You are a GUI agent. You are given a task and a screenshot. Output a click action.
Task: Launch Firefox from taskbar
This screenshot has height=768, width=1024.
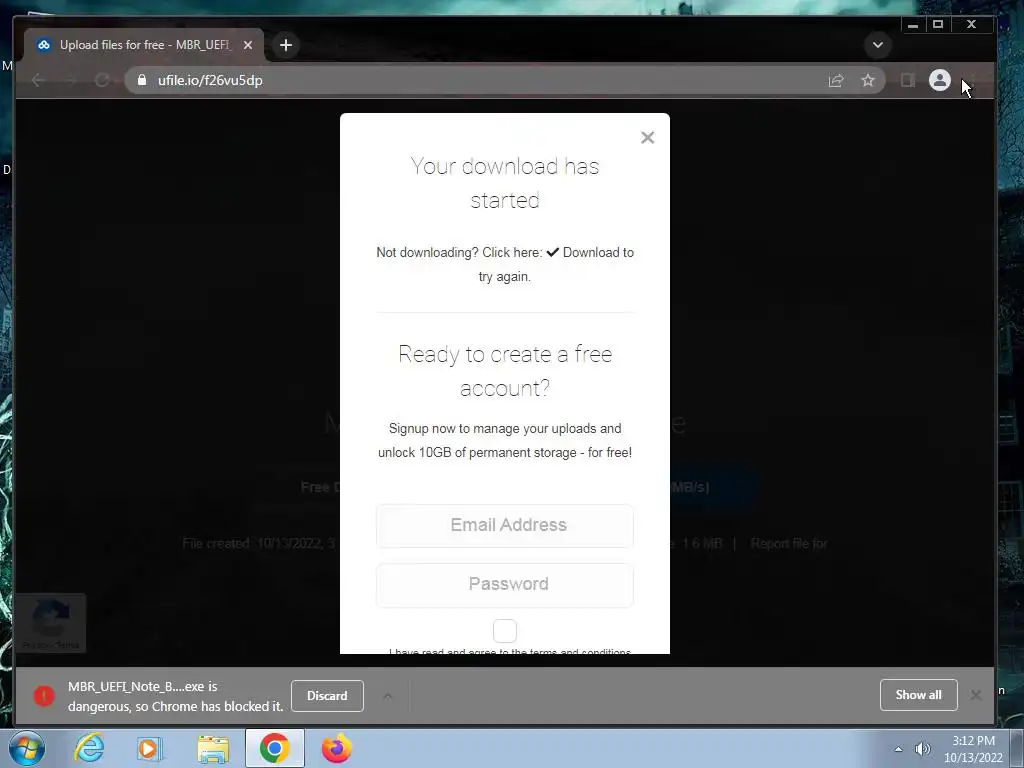[337, 748]
